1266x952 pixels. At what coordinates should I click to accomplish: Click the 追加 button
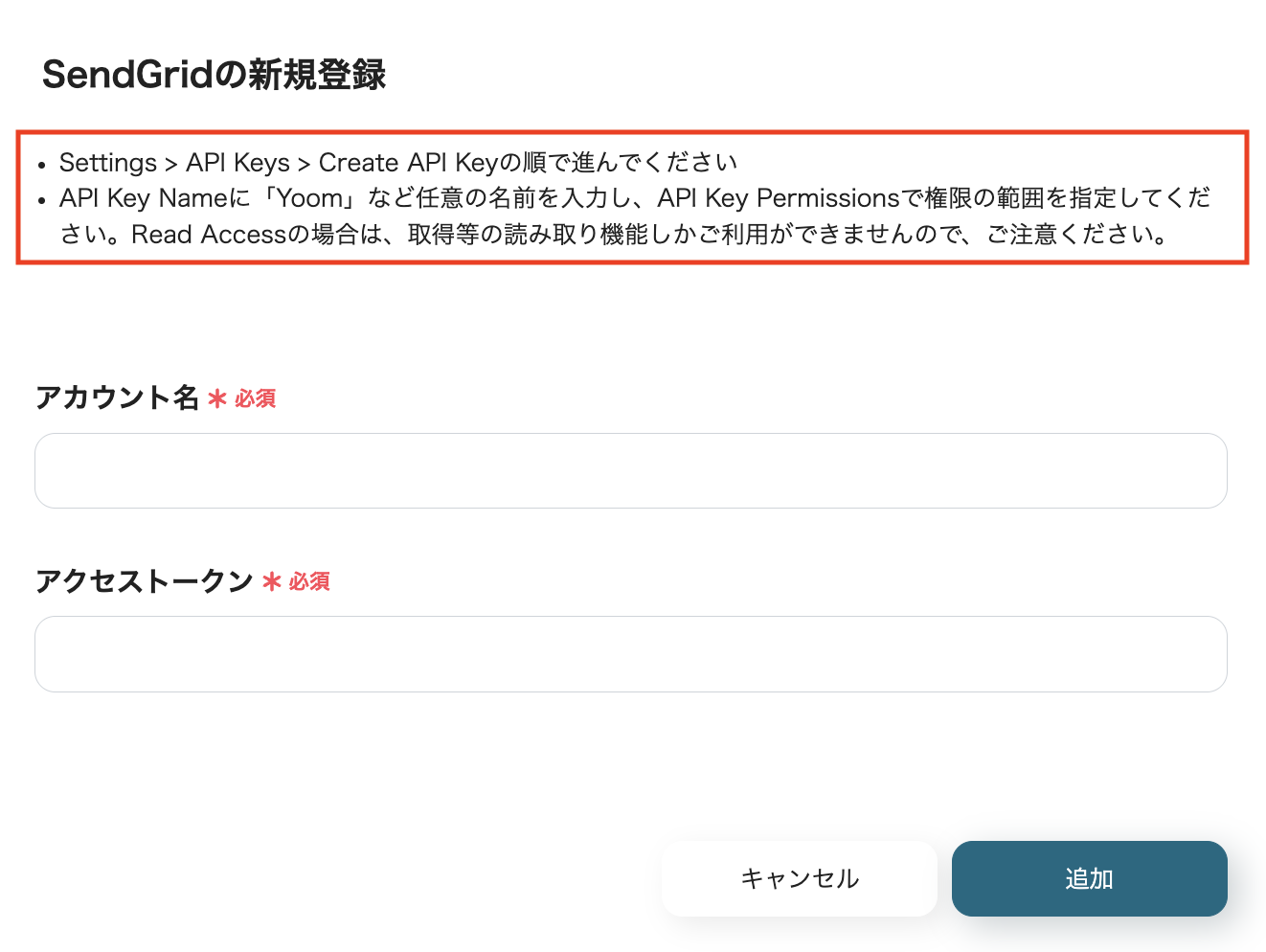click(1089, 878)
